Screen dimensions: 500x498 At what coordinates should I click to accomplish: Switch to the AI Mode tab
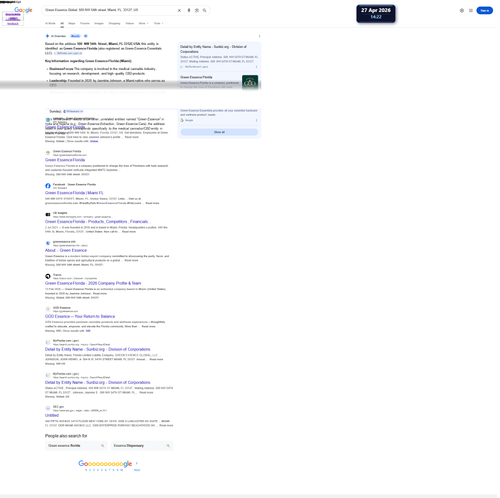tap(50, 23)
